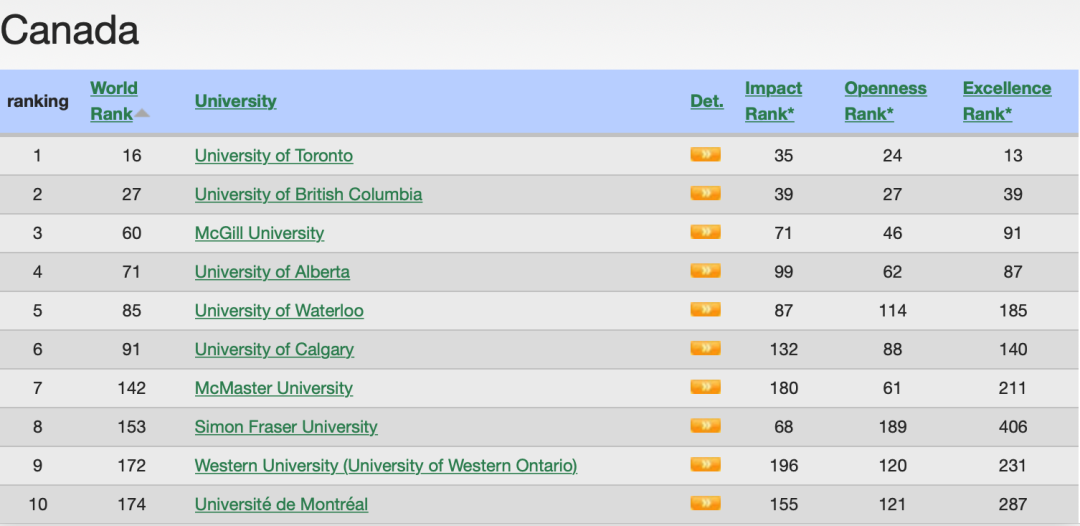Open details arrow for University of Toronto
Screen dimensions: 1080x526
tap(705, 154)
